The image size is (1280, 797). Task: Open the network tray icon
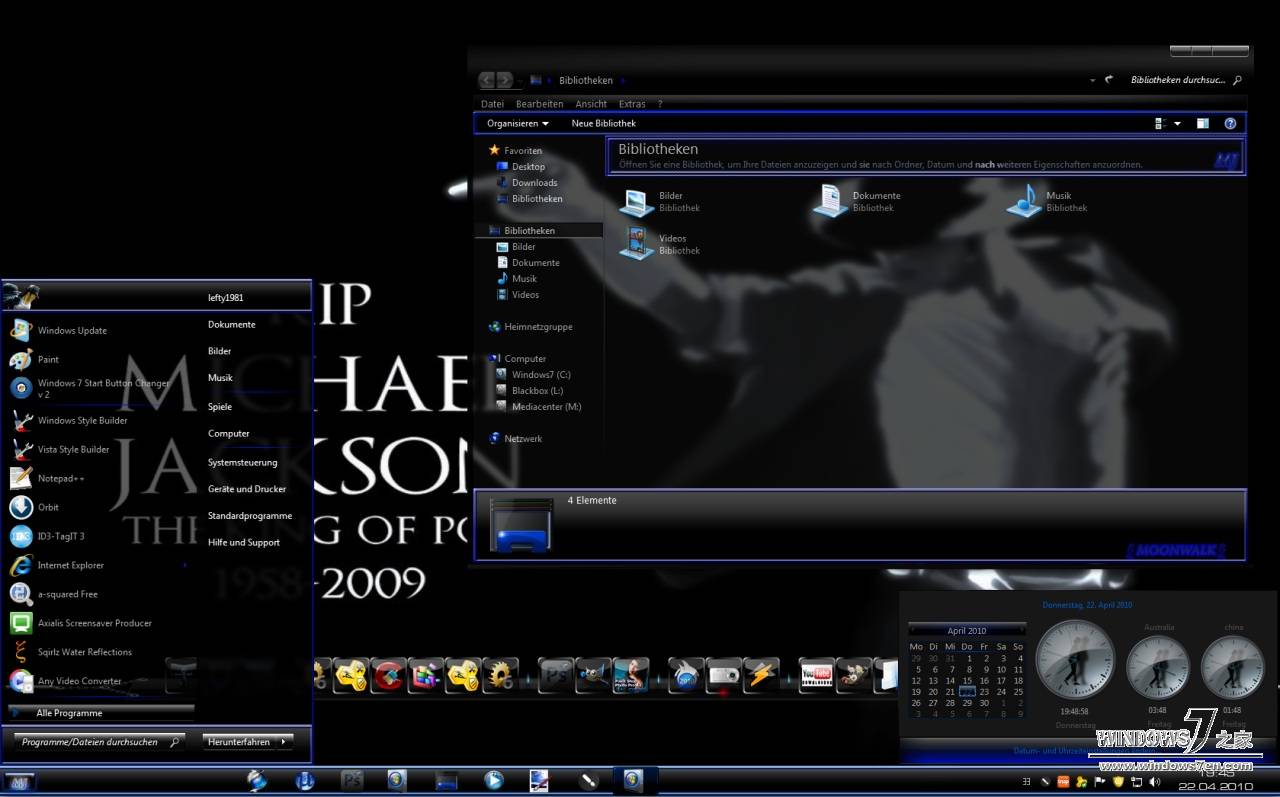click(x=1137, y=781)
